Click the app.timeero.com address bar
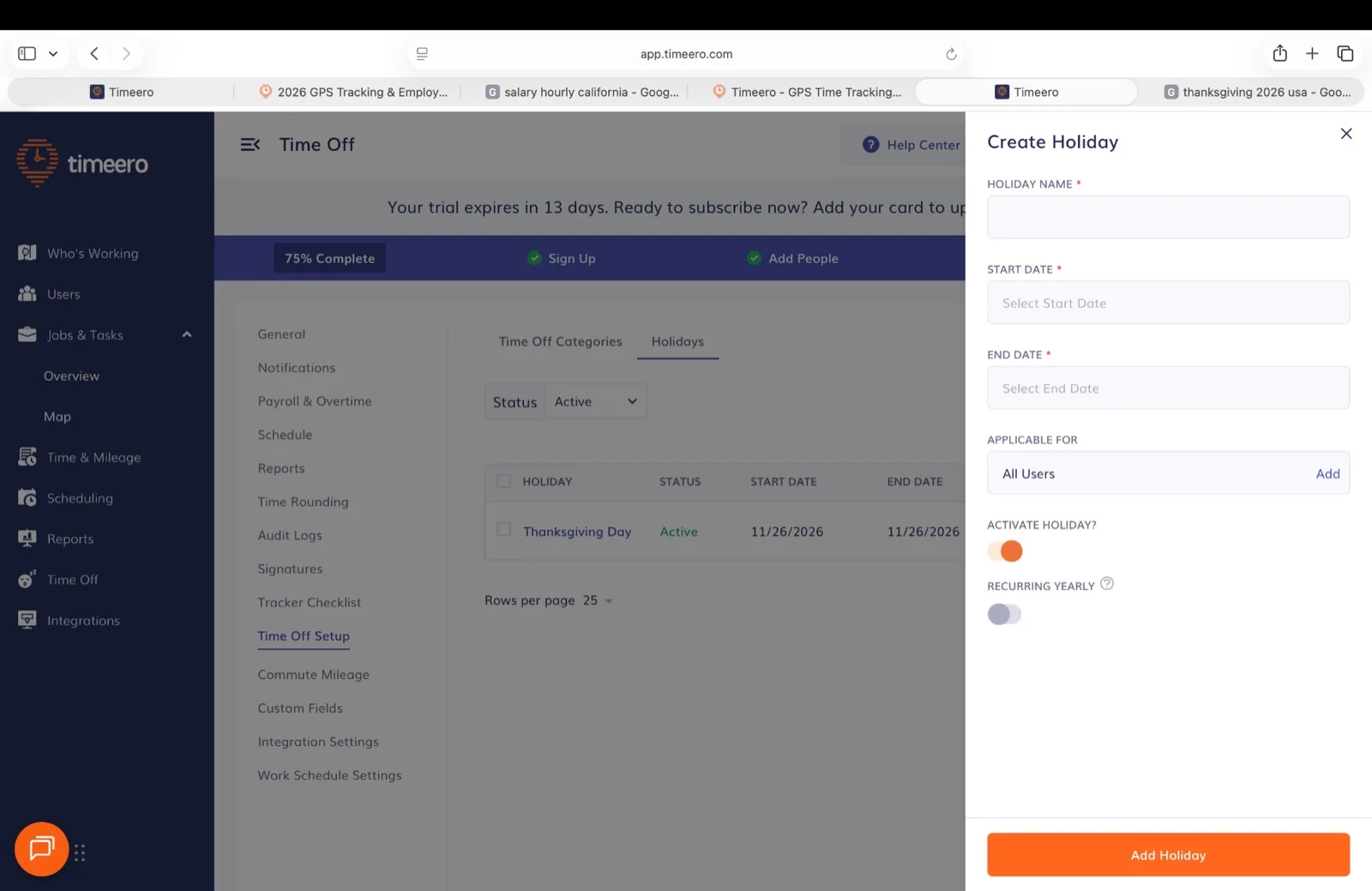Screen dimensions: 1372x891 (686, 54)
